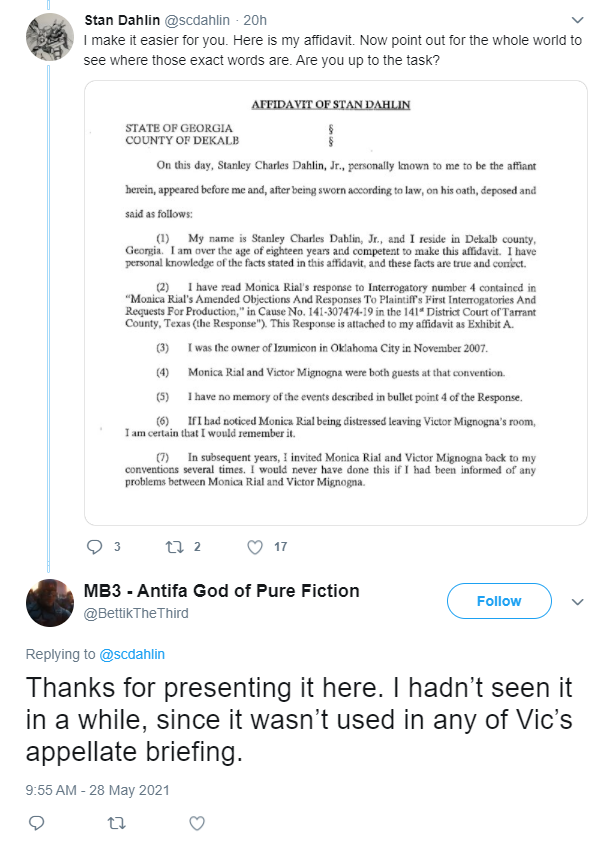
Task: Open the affidavit image attachment
Action: click(x=336, y=303)
